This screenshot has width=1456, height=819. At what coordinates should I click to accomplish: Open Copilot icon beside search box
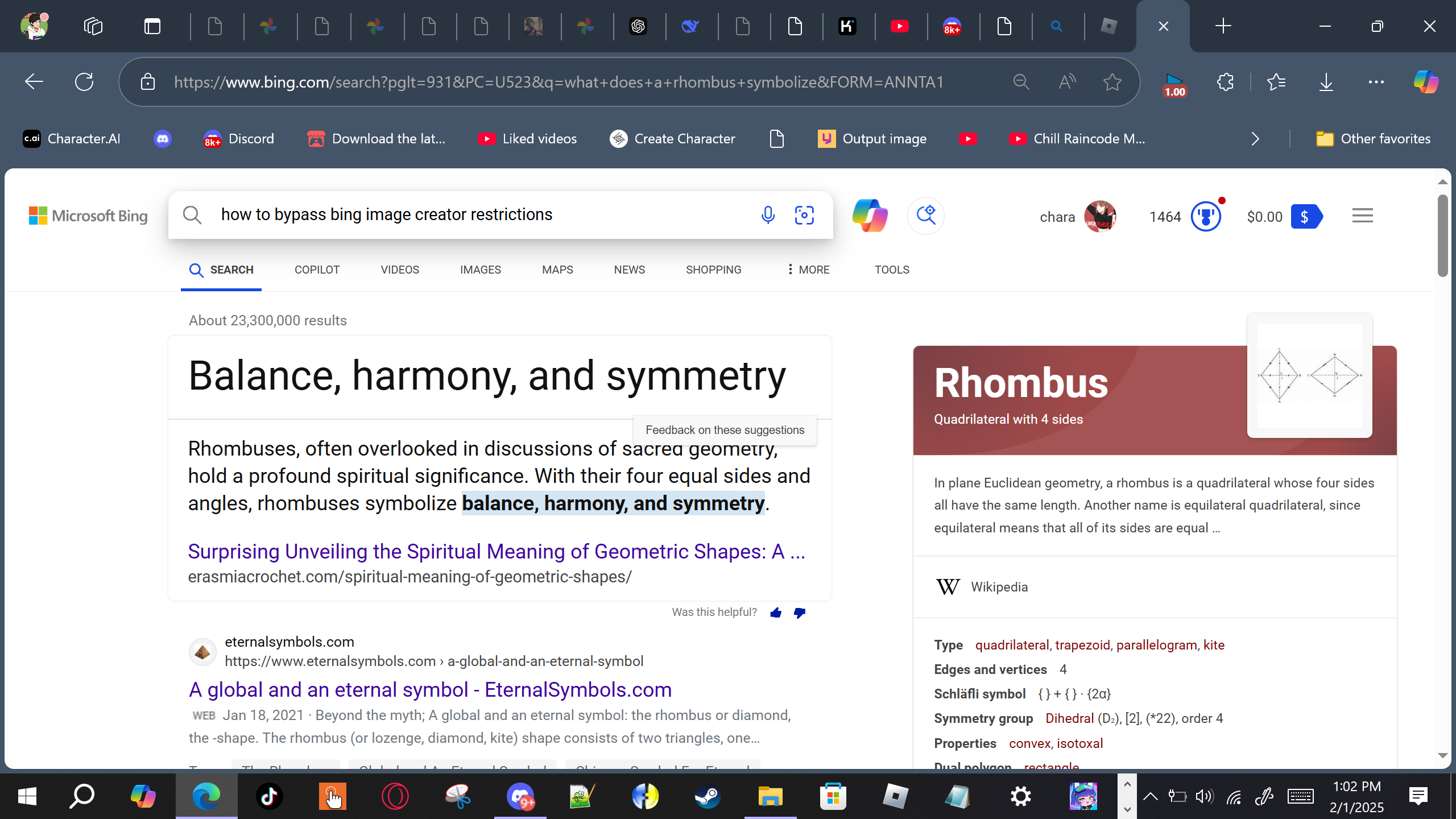click(870, 216)
